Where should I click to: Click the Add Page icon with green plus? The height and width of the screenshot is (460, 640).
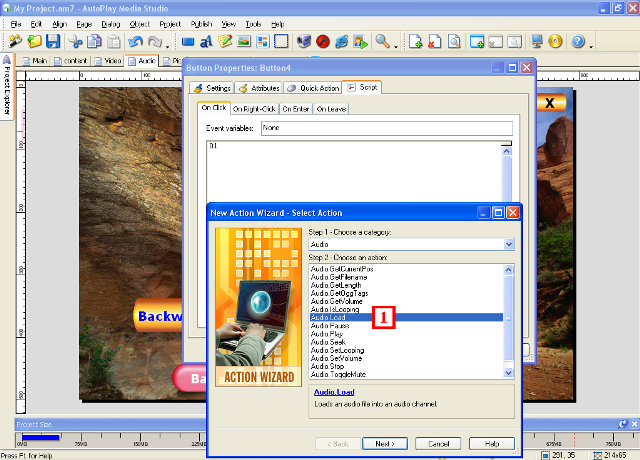coord(416,42)
